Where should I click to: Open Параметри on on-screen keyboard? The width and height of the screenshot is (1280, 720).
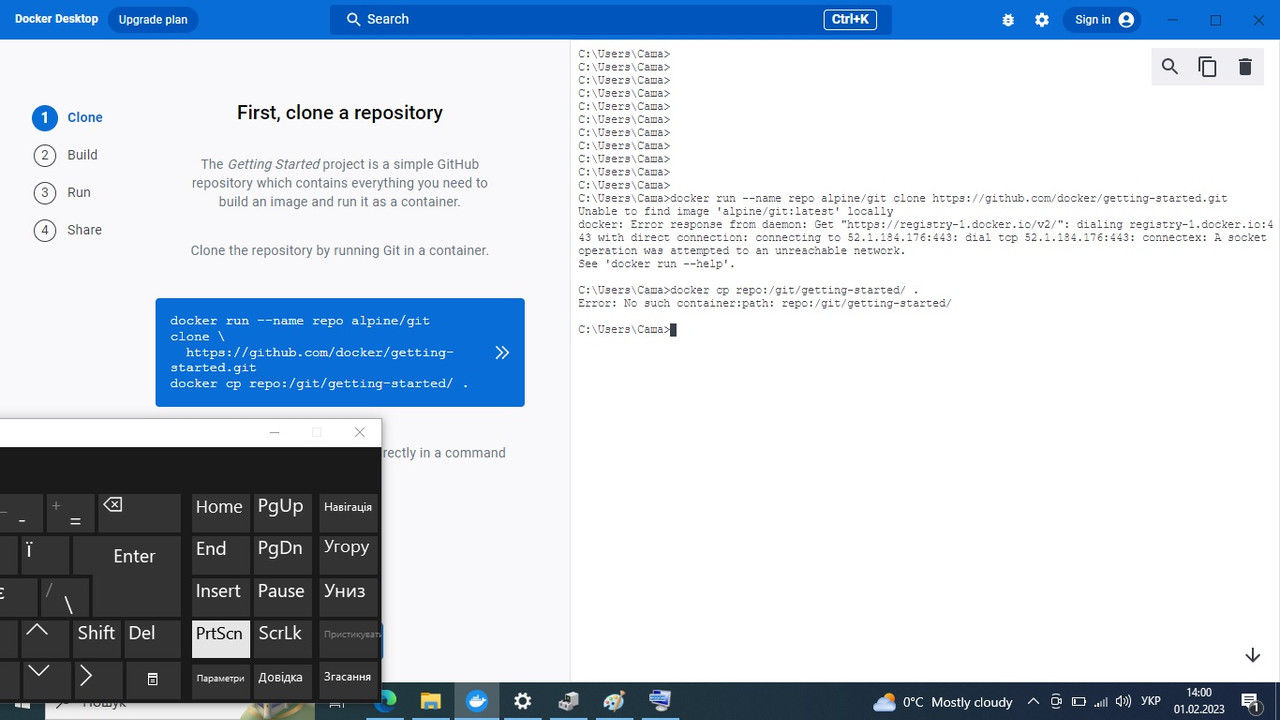point(220,680)
